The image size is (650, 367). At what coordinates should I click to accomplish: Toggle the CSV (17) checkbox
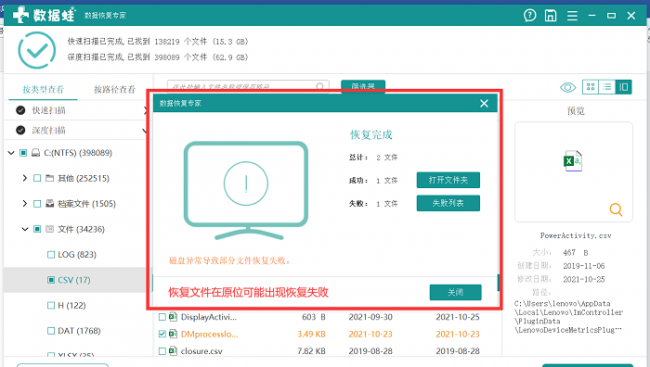(x=51, y=280)
